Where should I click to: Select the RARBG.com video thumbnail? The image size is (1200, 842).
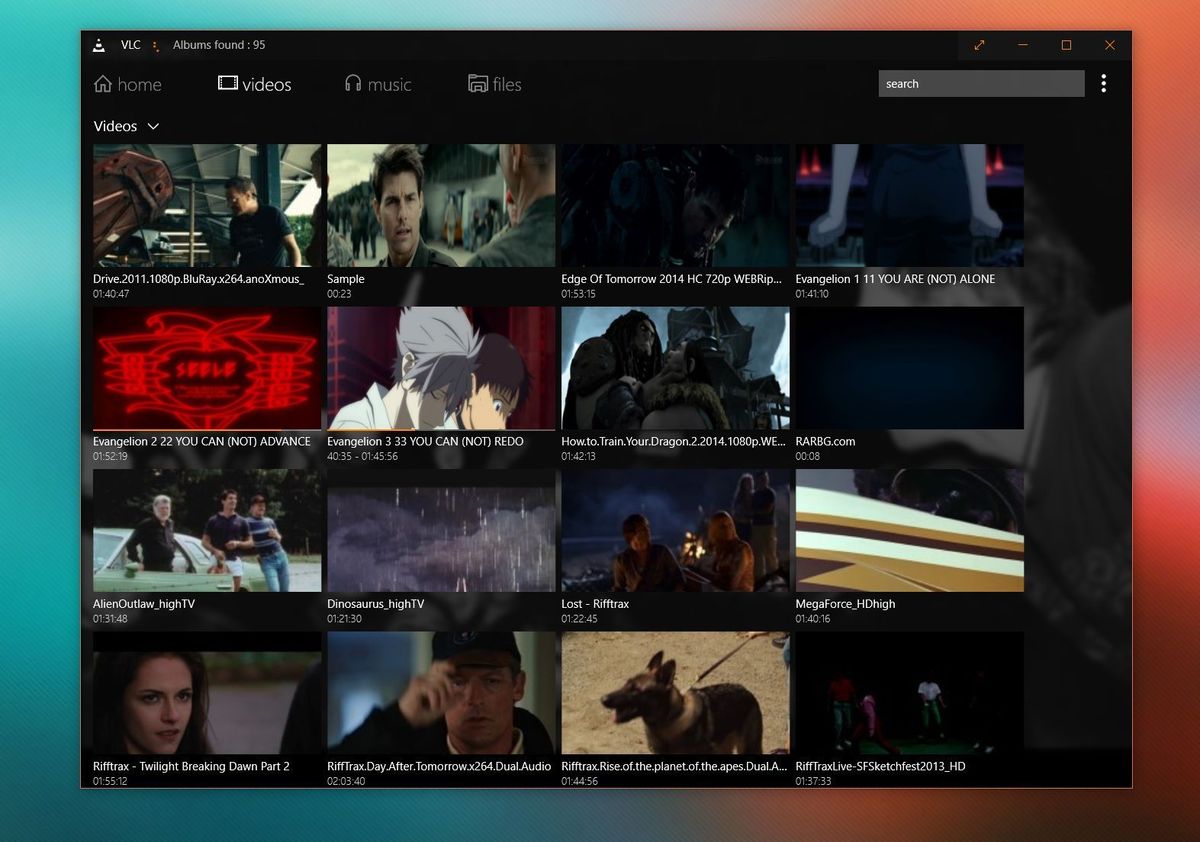pyautogui.click(x=908, y=367)
